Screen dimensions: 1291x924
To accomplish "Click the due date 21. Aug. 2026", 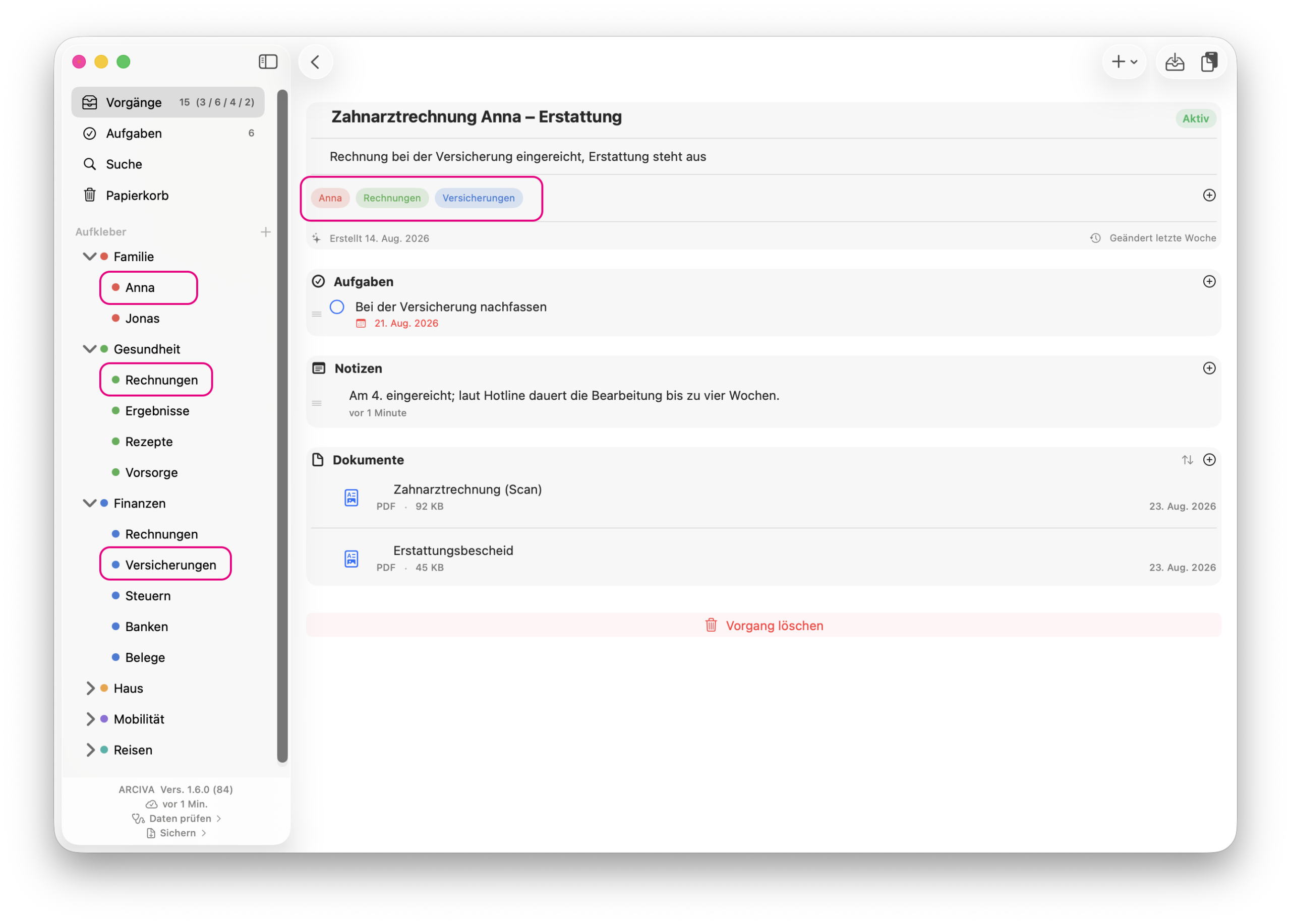I will tap(406, 323).
